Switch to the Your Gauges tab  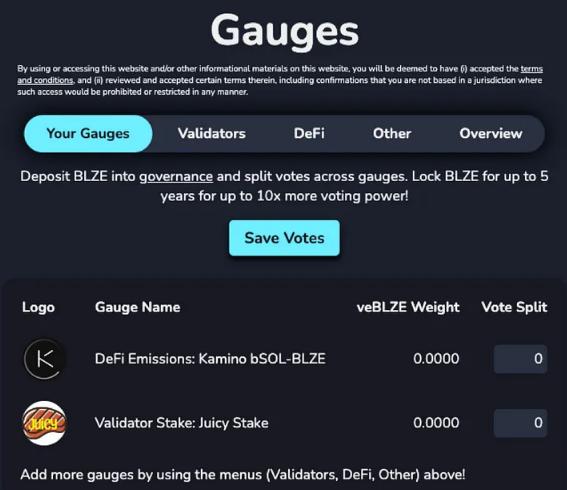pyautogui.click(x=88, y=133)
